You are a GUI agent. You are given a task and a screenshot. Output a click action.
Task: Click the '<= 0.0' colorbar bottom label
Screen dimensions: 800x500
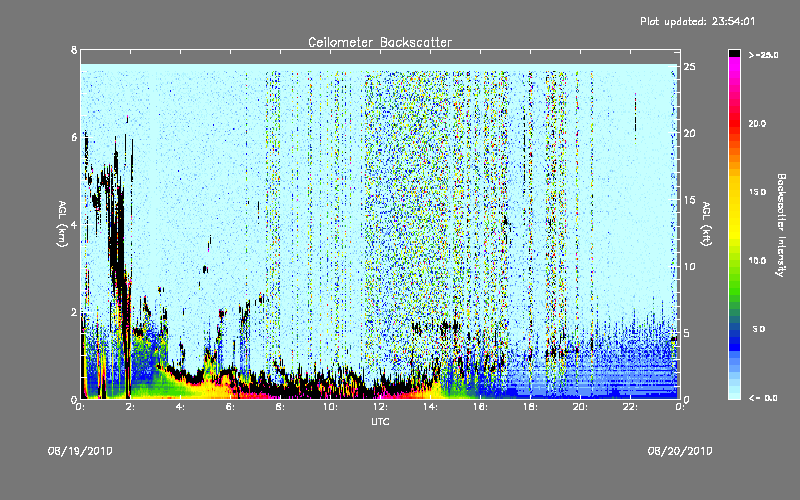[x=763, y=398]
